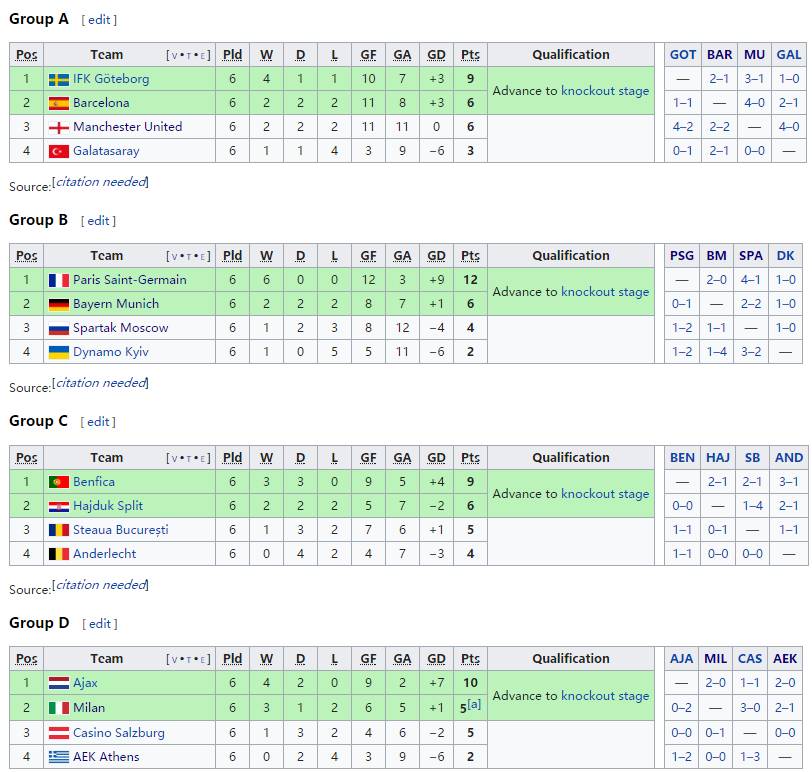Screen dimensions: 812x772
Task: Open Dynamo Kyiv team link
Action: [112, 352]
